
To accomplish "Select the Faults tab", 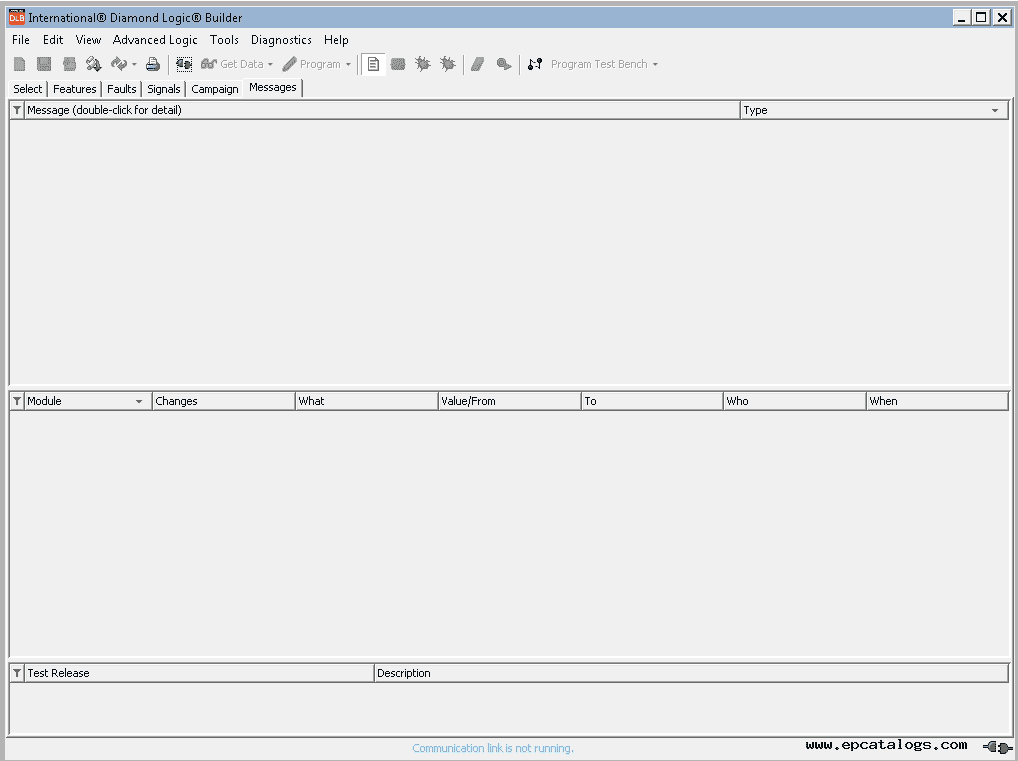I will pos(122,89).
